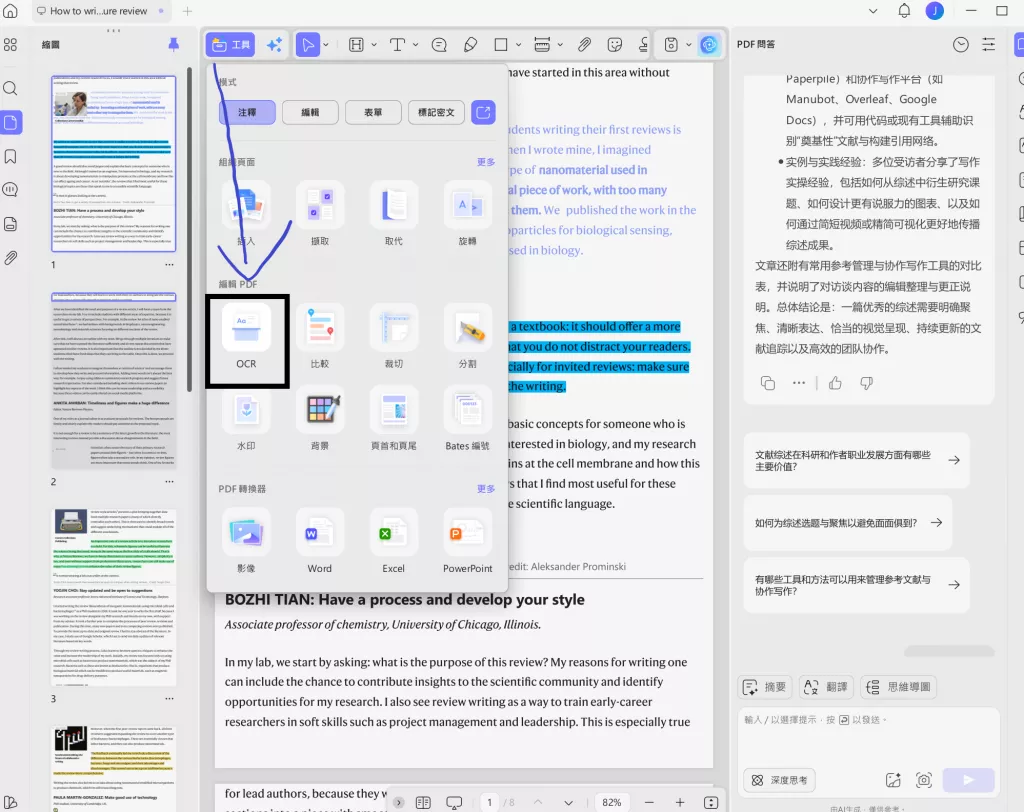This screenshot has height=812, width=1024.
Task: Open Bates 編號 numbering tool
Action: [468, 420]
